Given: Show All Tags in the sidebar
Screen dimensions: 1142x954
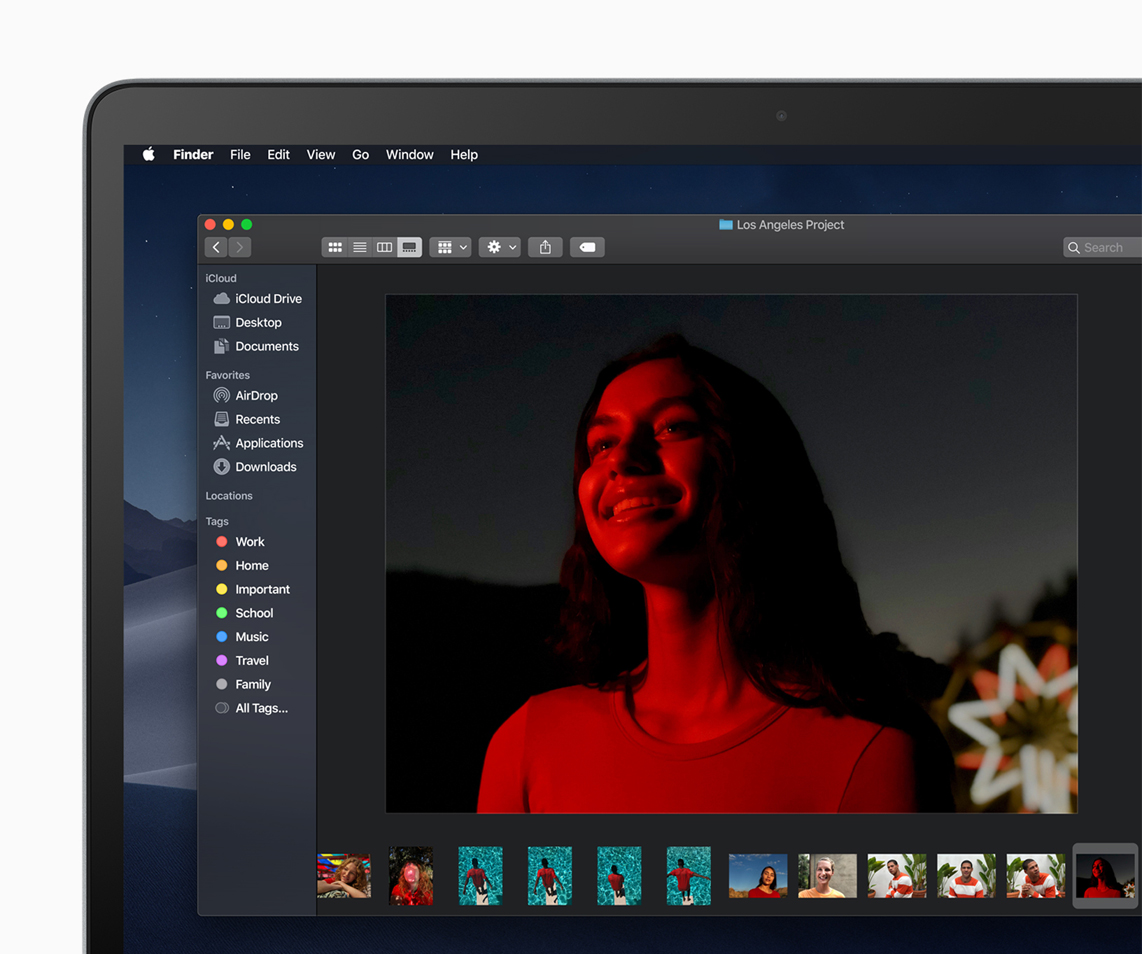Looking at the screenshot, I should coord(260,708).
